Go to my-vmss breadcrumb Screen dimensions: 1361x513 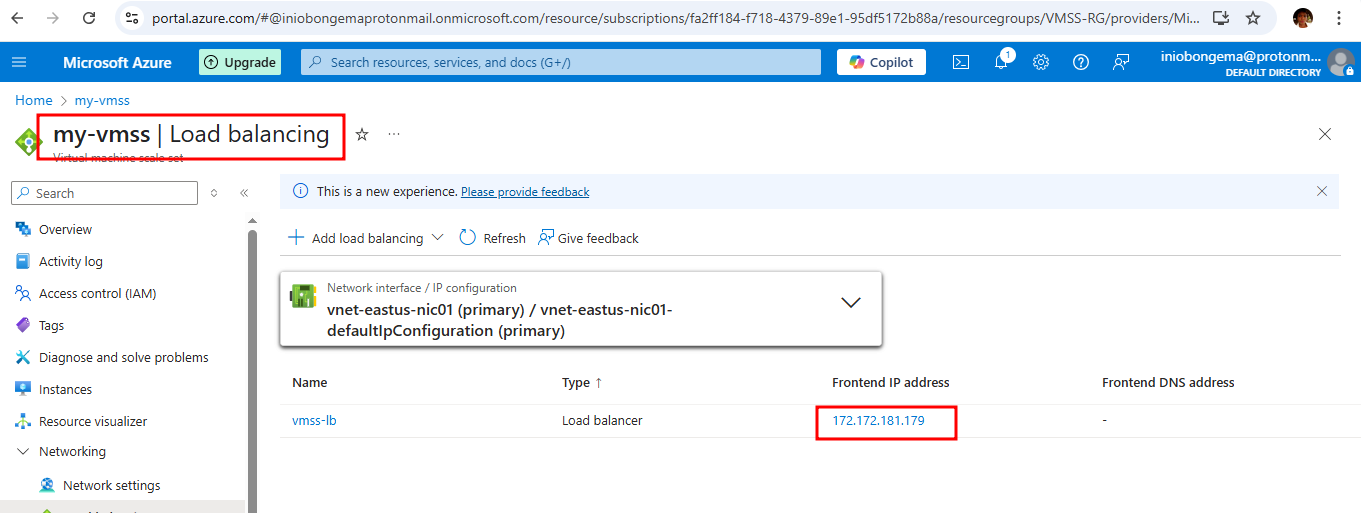102,100
